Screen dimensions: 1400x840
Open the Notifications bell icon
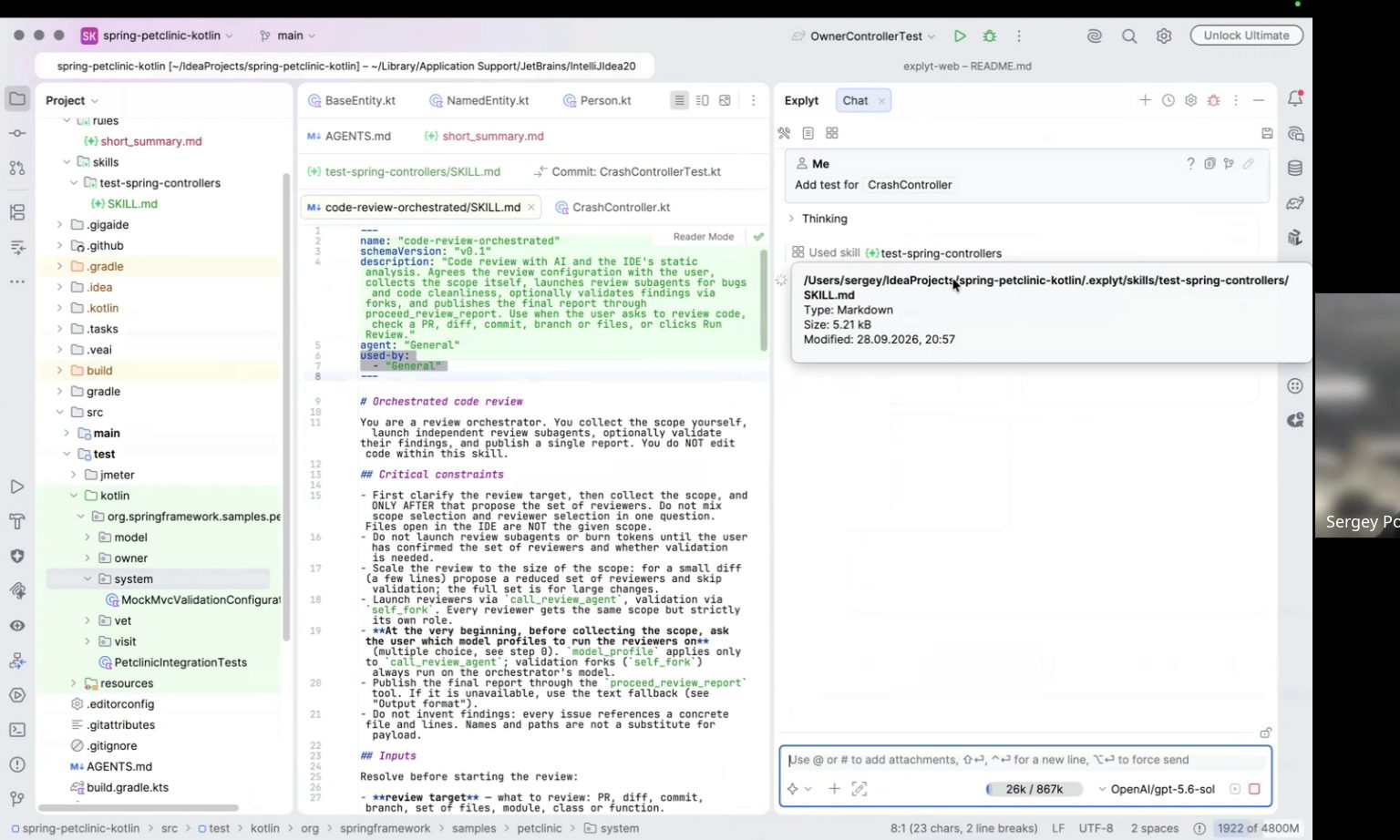(1295, 98)
